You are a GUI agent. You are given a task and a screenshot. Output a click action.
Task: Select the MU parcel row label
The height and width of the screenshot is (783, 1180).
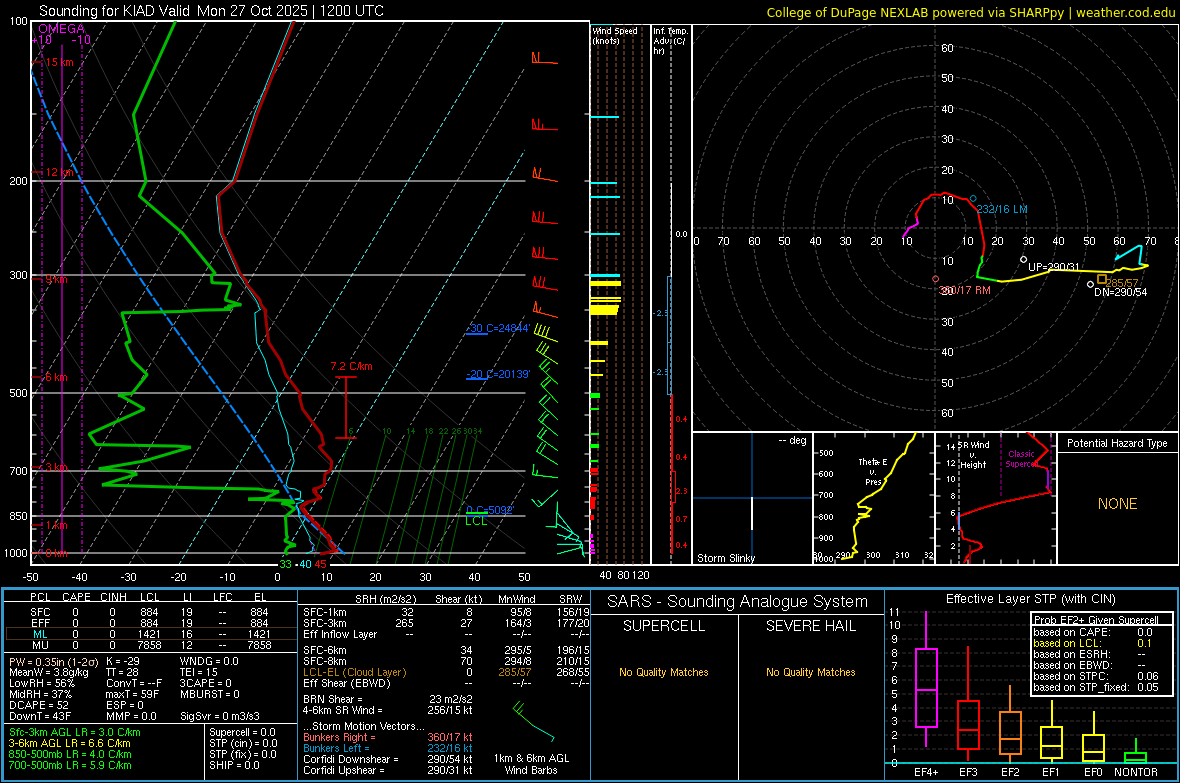tap(40, 645)
